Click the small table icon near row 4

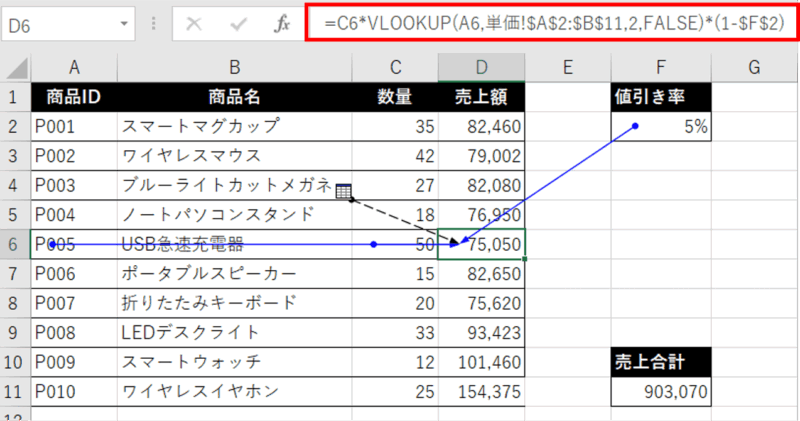(344, 192)
